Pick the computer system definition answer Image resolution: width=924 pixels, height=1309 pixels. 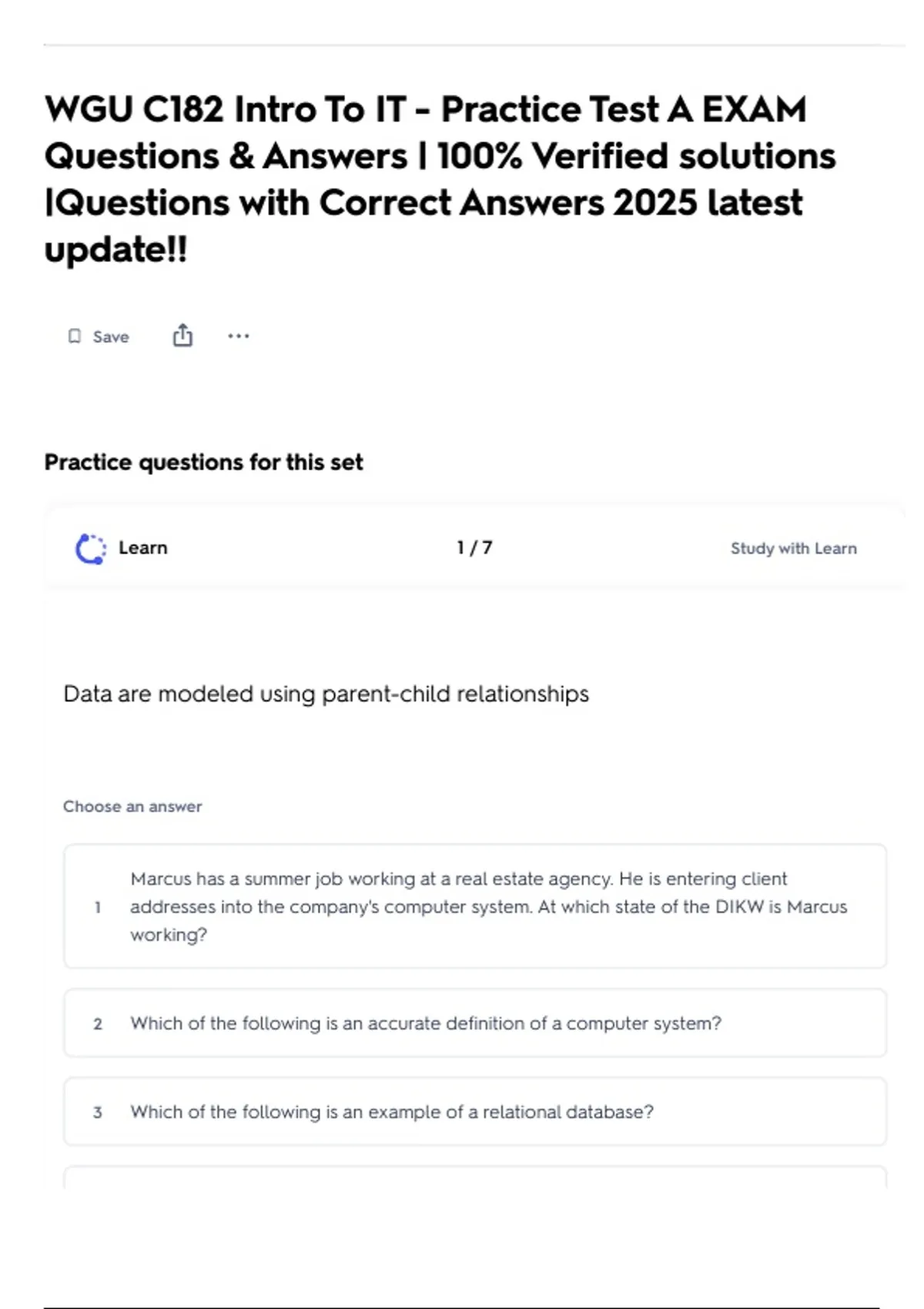pos(426,1023)
